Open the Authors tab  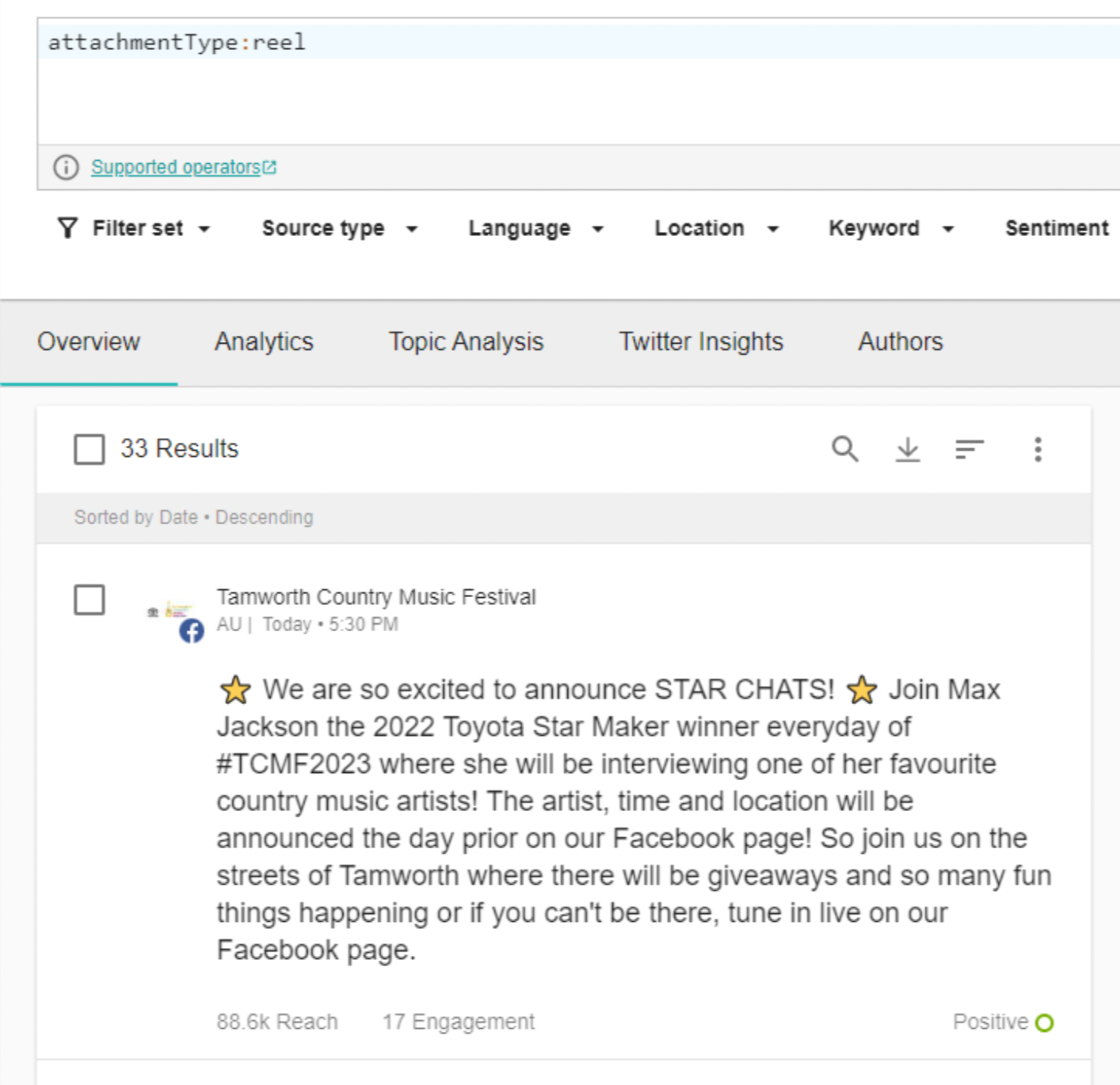click(901, 341)
